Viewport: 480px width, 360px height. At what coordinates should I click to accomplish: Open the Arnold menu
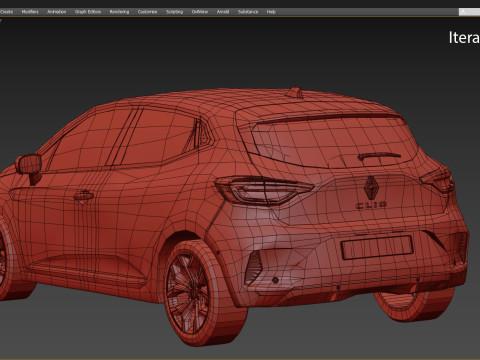pyautogui.click(x=223, y=12)
